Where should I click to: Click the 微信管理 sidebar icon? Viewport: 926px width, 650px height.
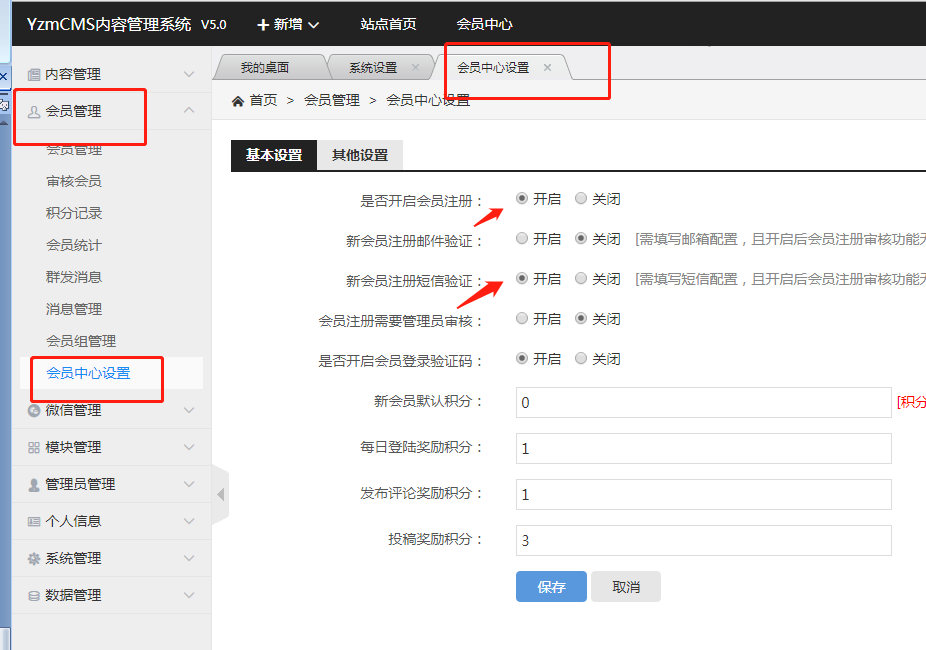(34, 410)
